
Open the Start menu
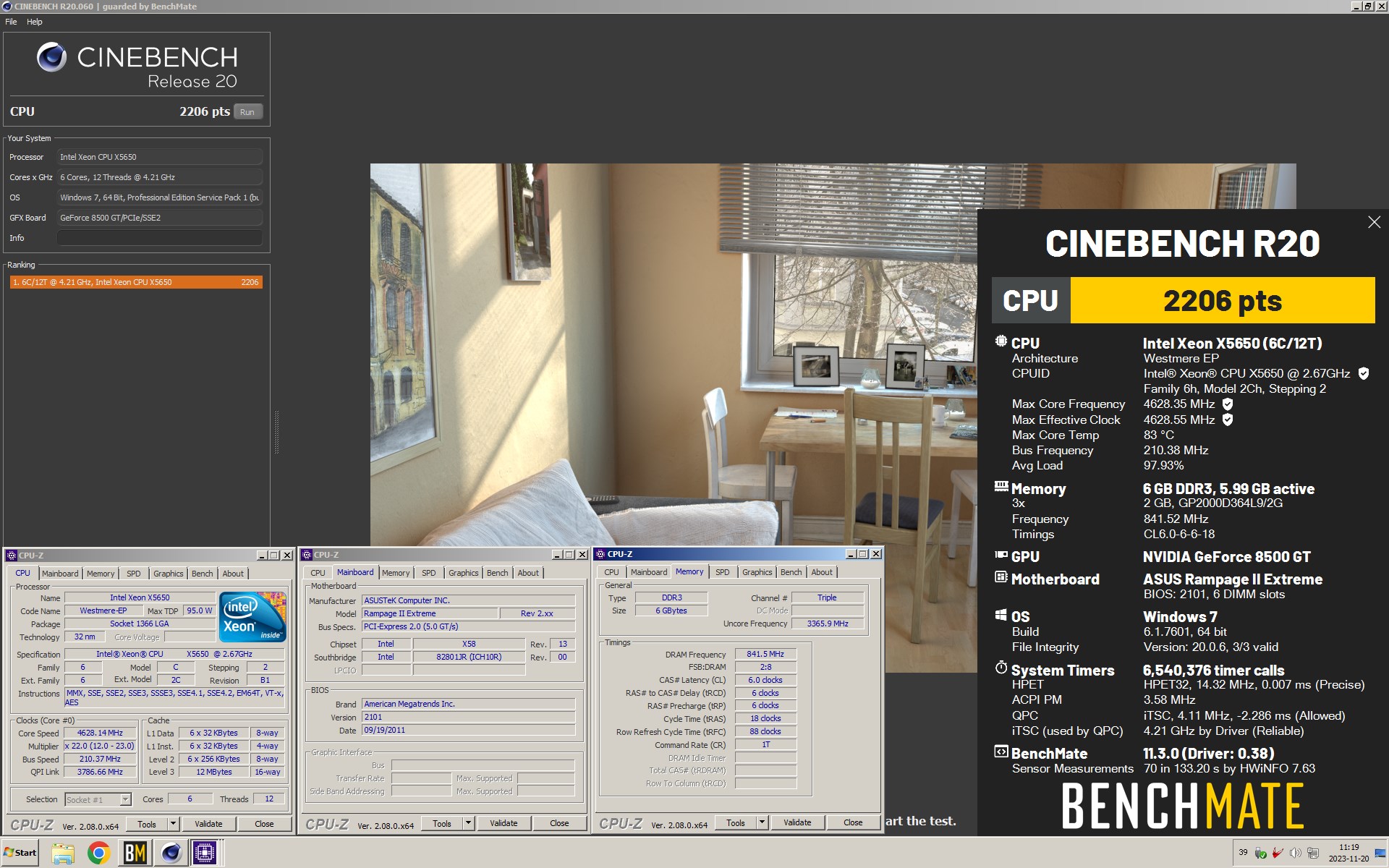click(x=20, y=853)
